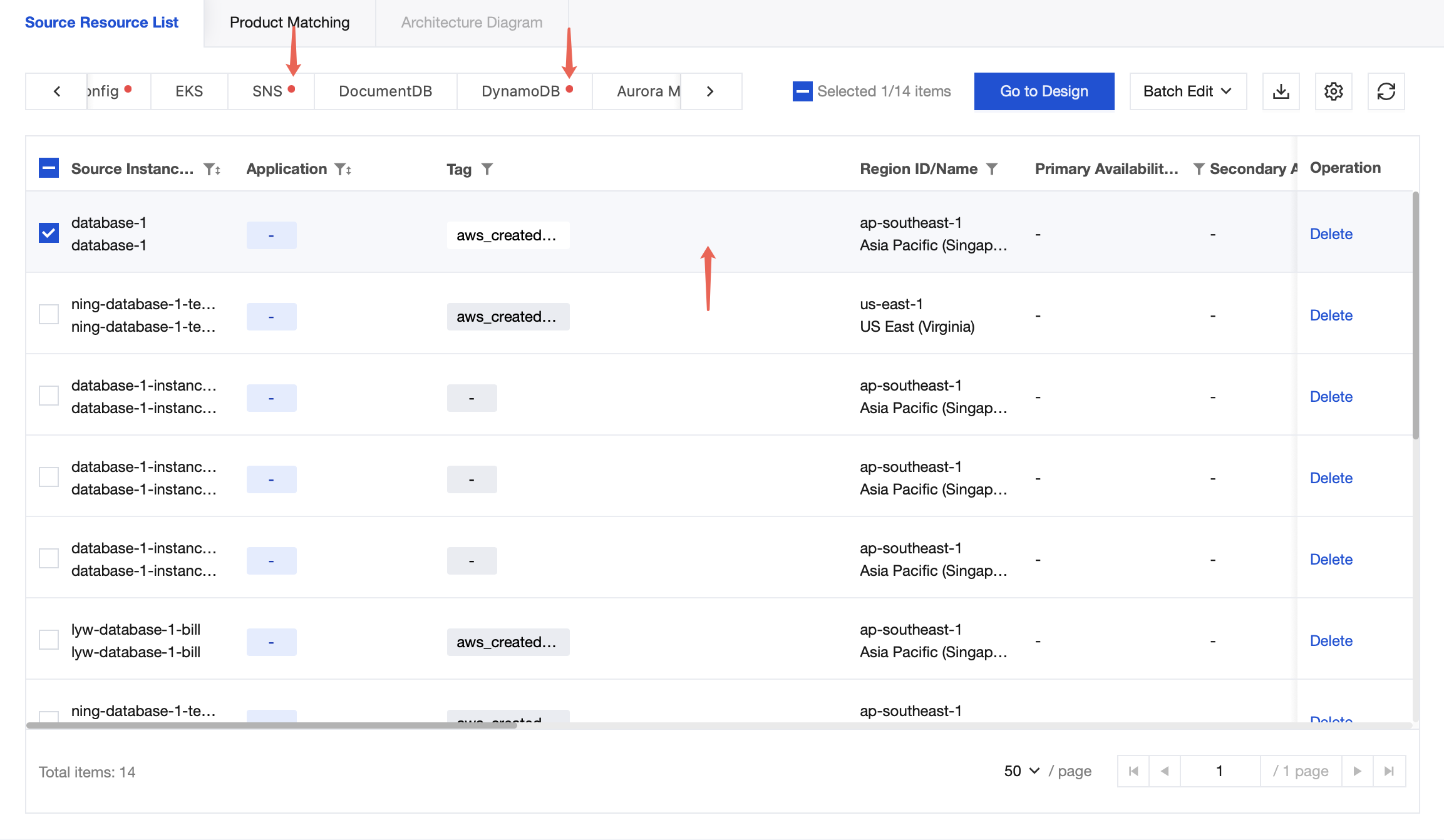Uncheck the database-1 row checkbox
1444x840 pixels.
[x=49, y=233]
